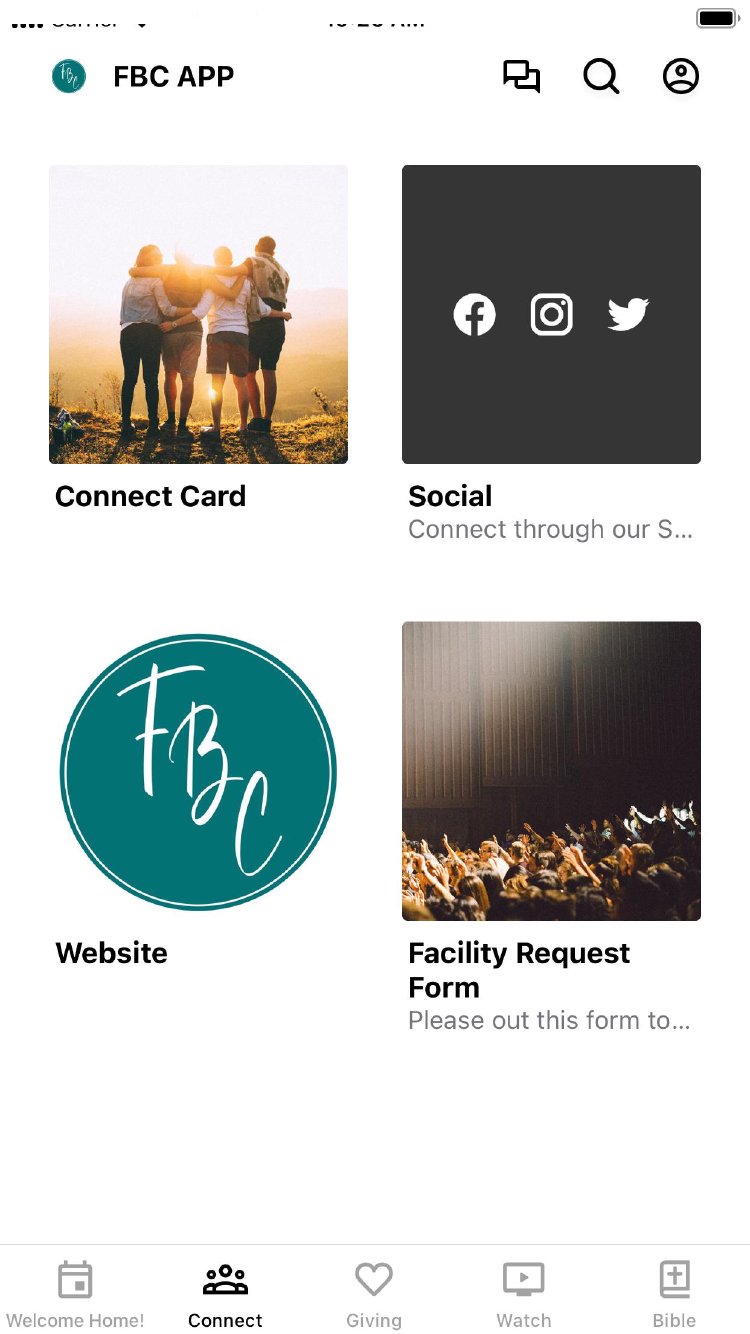The height and width of the screenshot is (1334, 750).
Task: Tap the search magnifier icon
Action: coord(601,77)
